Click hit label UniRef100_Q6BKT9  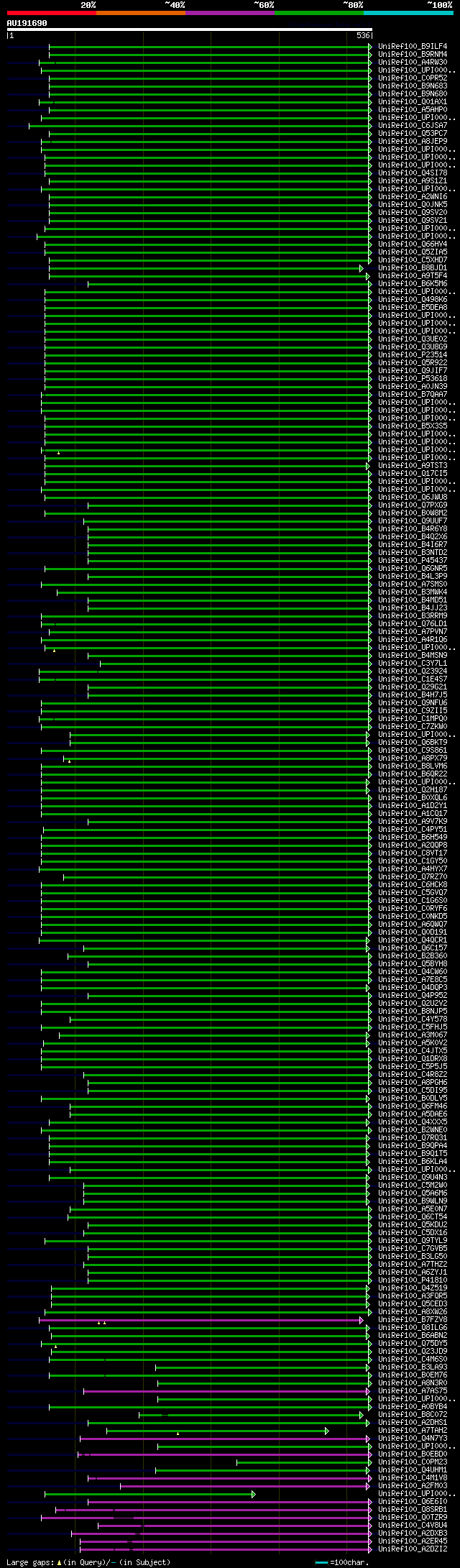coord(413,742)
